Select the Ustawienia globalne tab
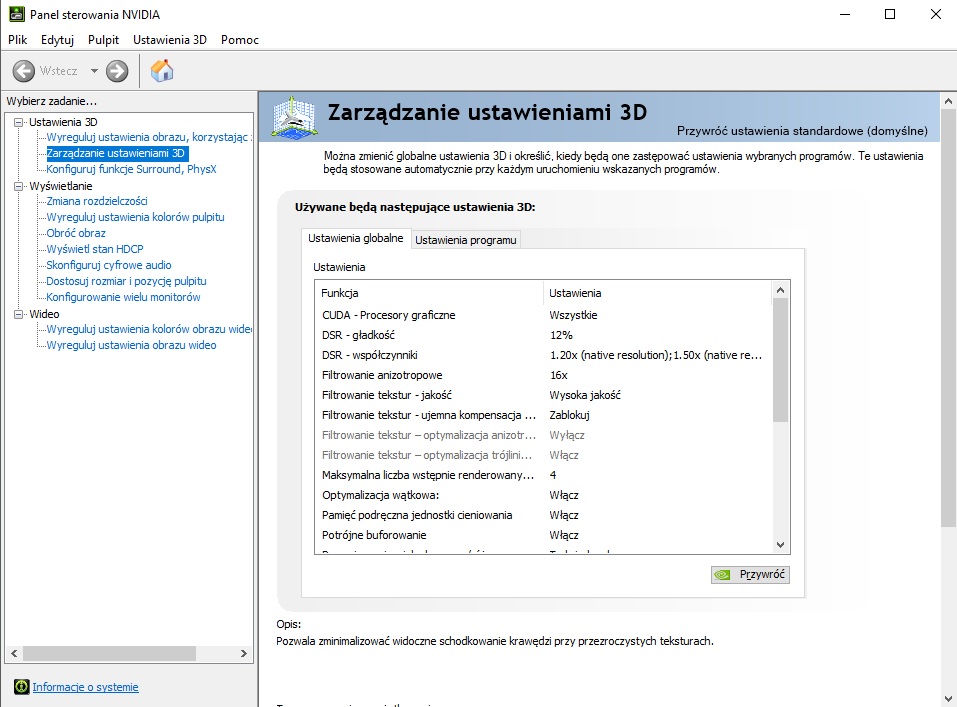This screenshot has width=957, height=707. 356,238
